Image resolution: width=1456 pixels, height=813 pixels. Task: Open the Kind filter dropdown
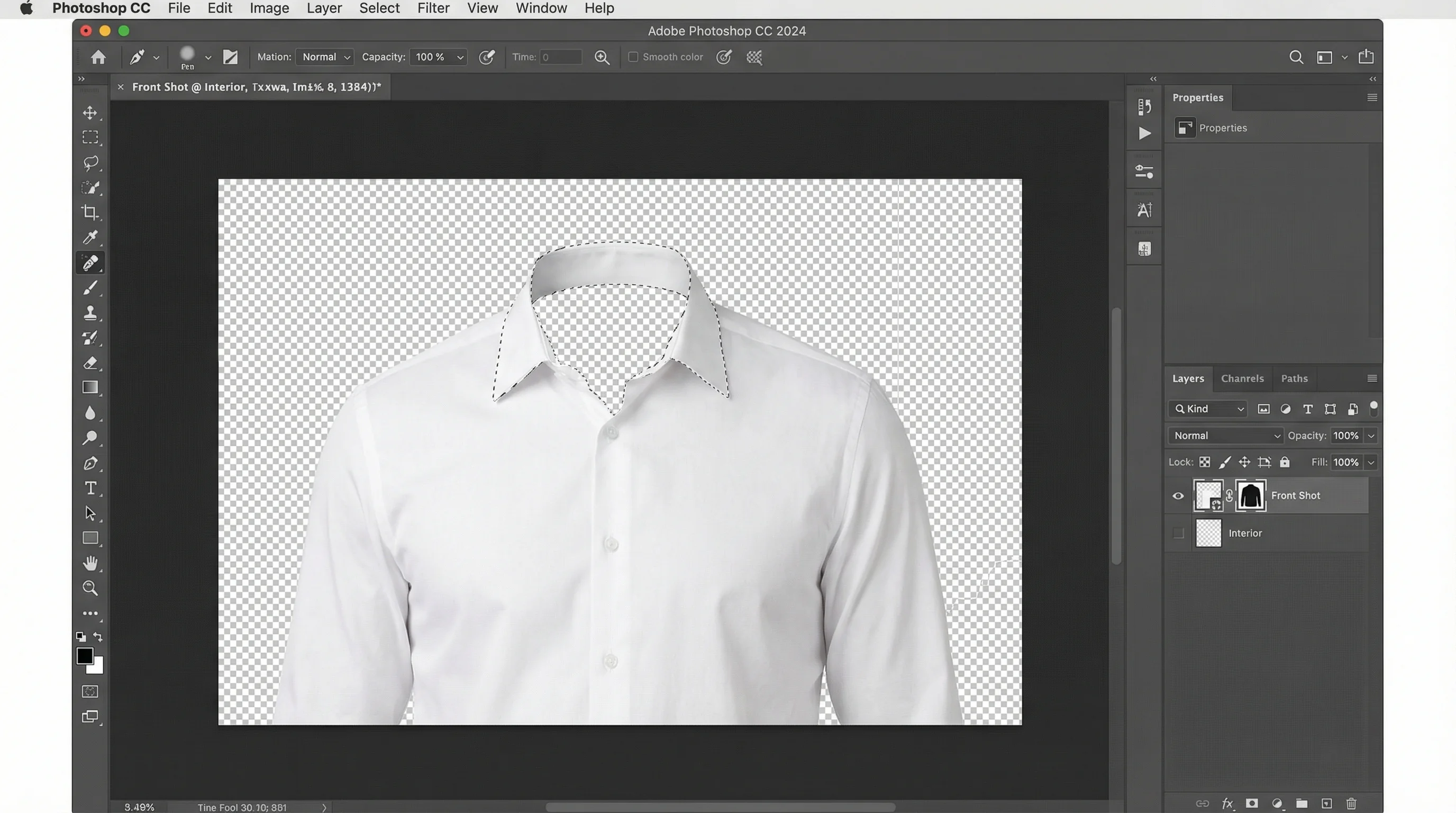1207,408
